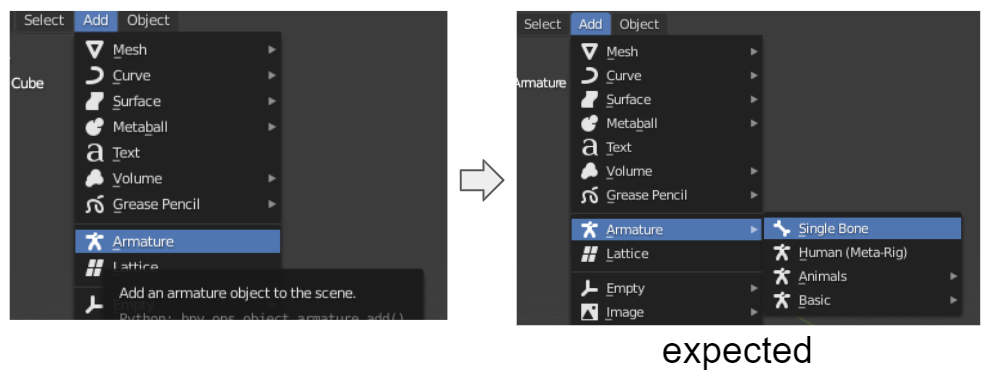Click the Text 'a' icon in right menu
Viewport: 991px width, 376px height.
tap(589, 147)
